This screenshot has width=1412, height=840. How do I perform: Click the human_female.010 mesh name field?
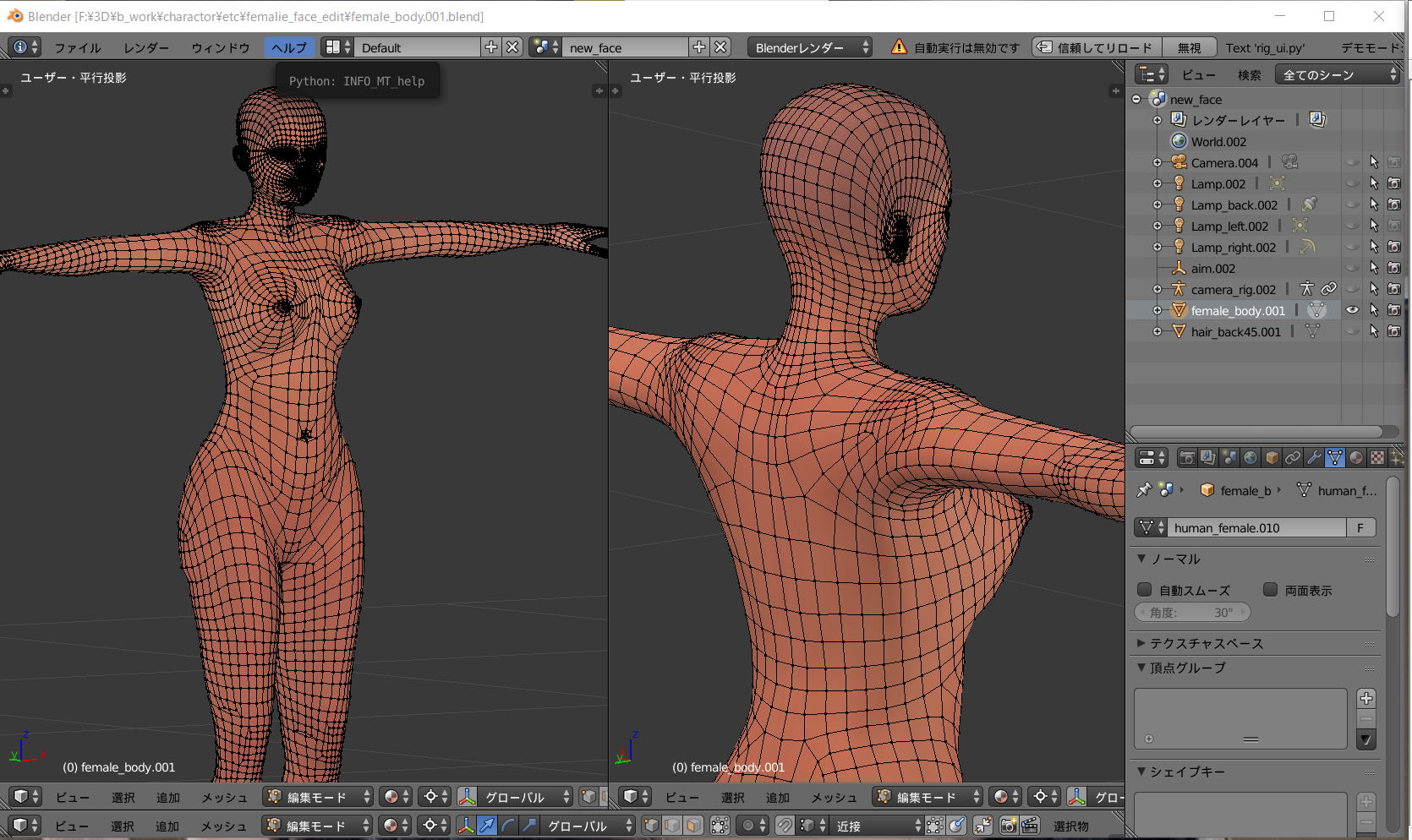1256,527
